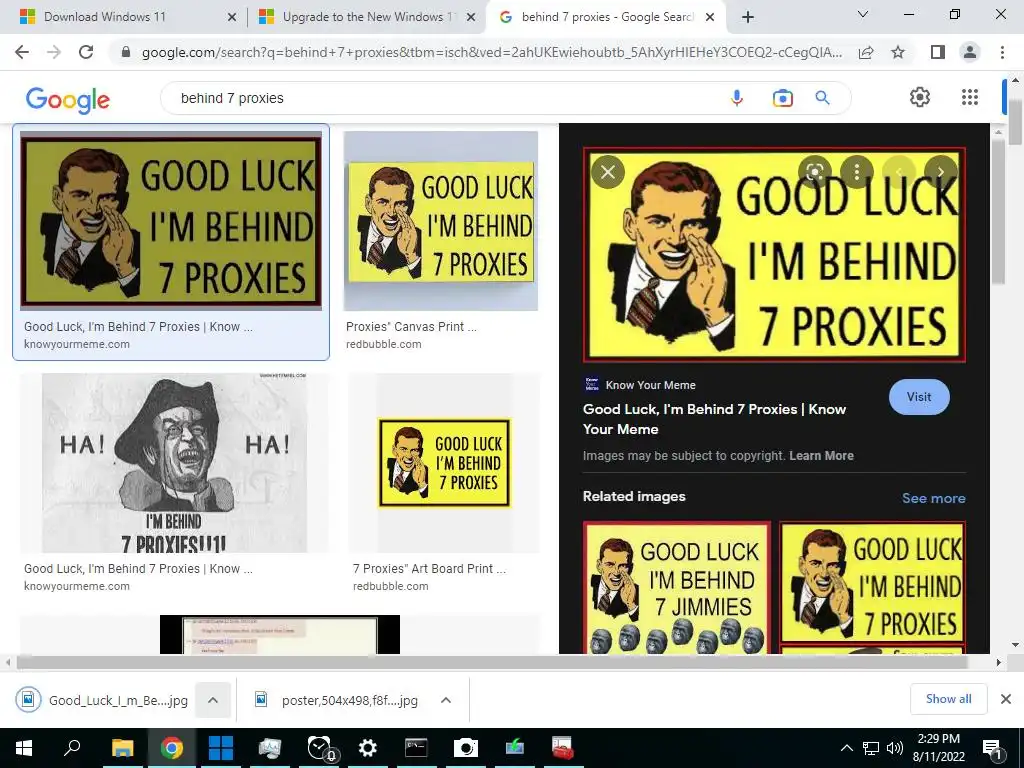The image size is (1024, 768).
Task: Open downloaded file Good_Luck_I_m_Be....jpg
Action: (104, 700)
